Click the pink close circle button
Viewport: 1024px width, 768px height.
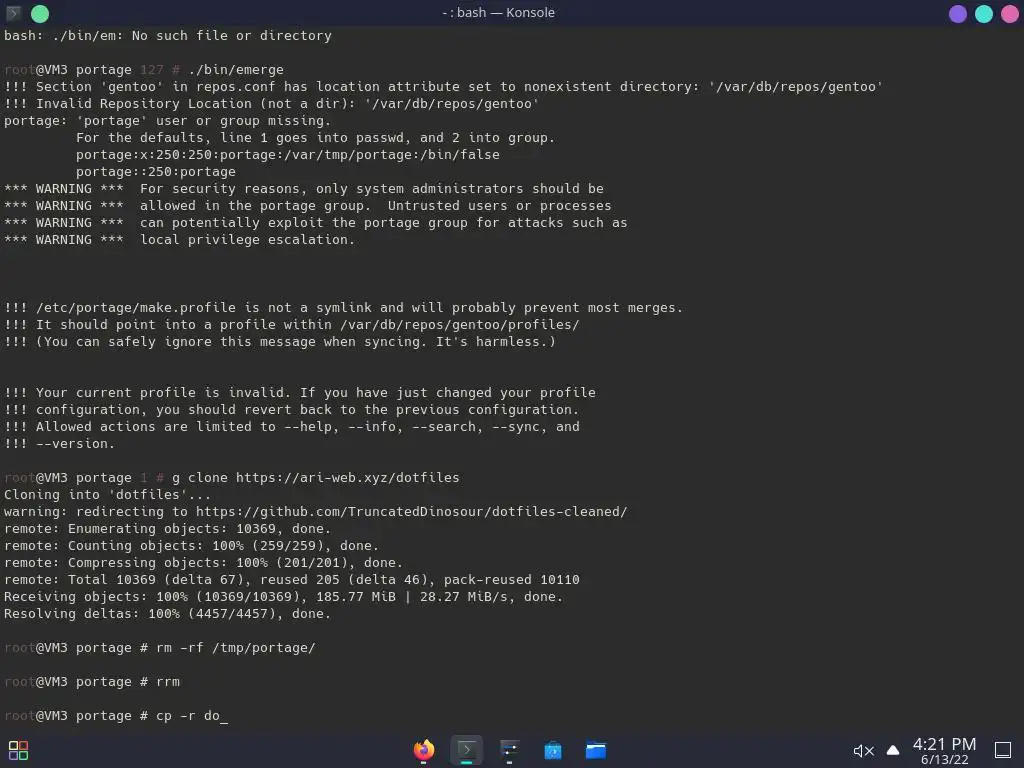[1010, 14]
